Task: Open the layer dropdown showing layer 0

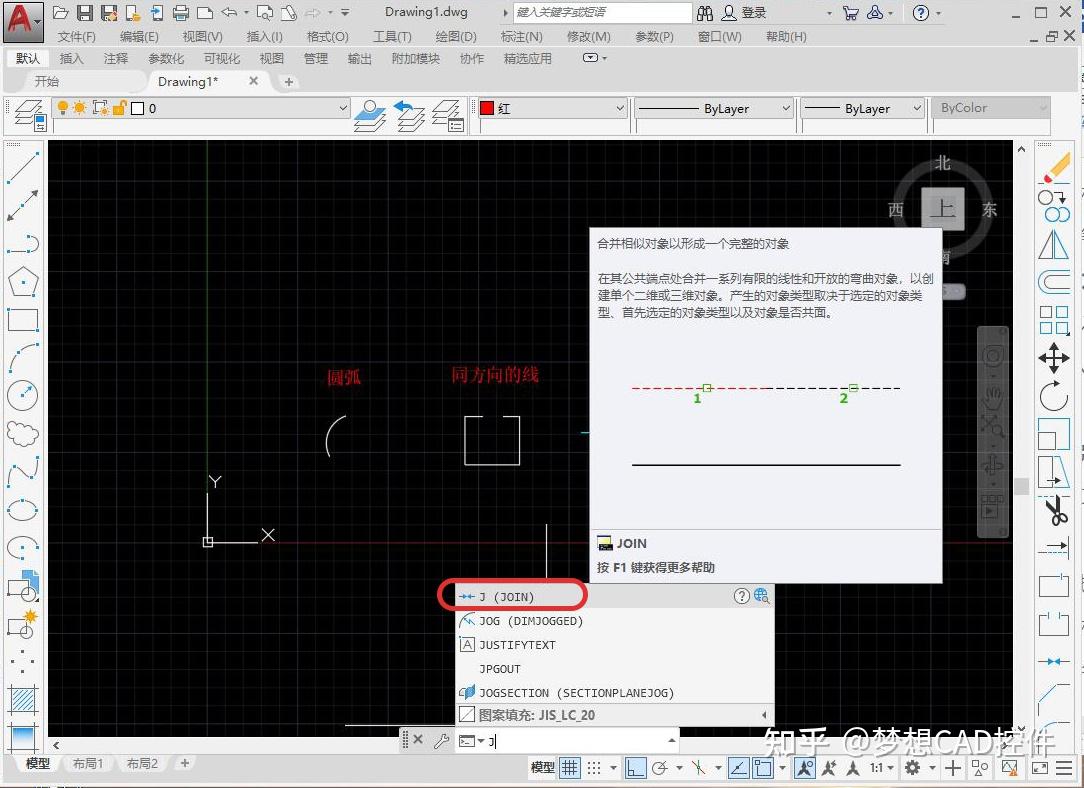Action: point(342,107)
